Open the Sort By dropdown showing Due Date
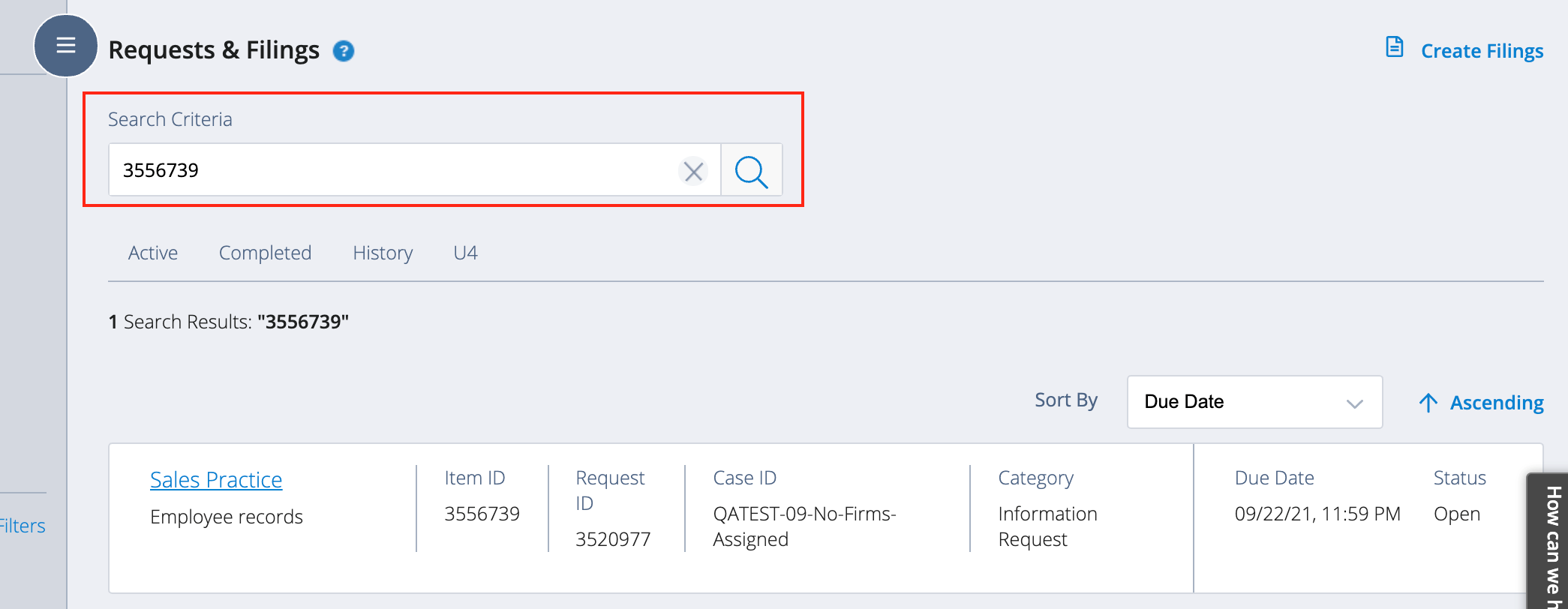This screenshot has height=609, width=1568. click(x=1254, y=402)
